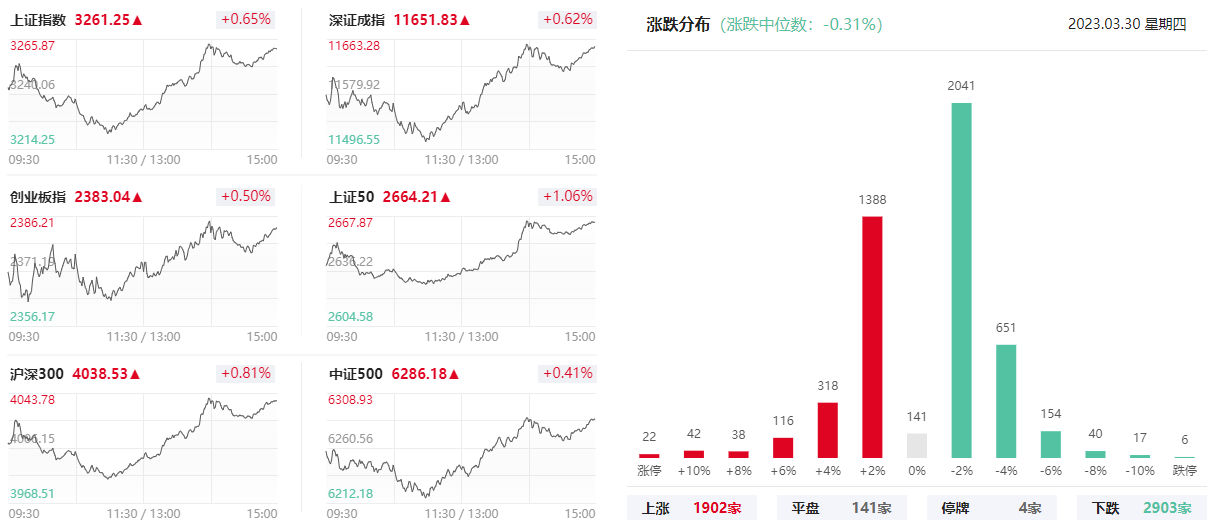Click the 平盘 141家 summary box
Viewport: 1208px width, 520px height.
841,508
